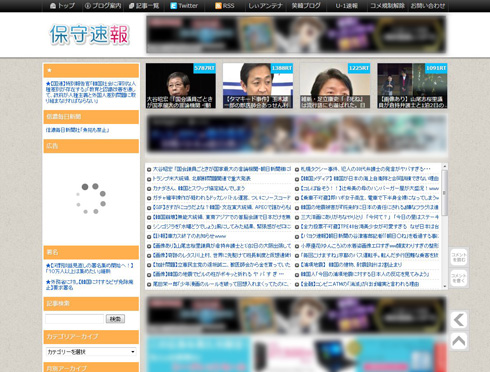Click the laptop advertisement banner at bottom
Image resolution: width=490 pixels, height=372 pixels.
[x=296, y=354]
